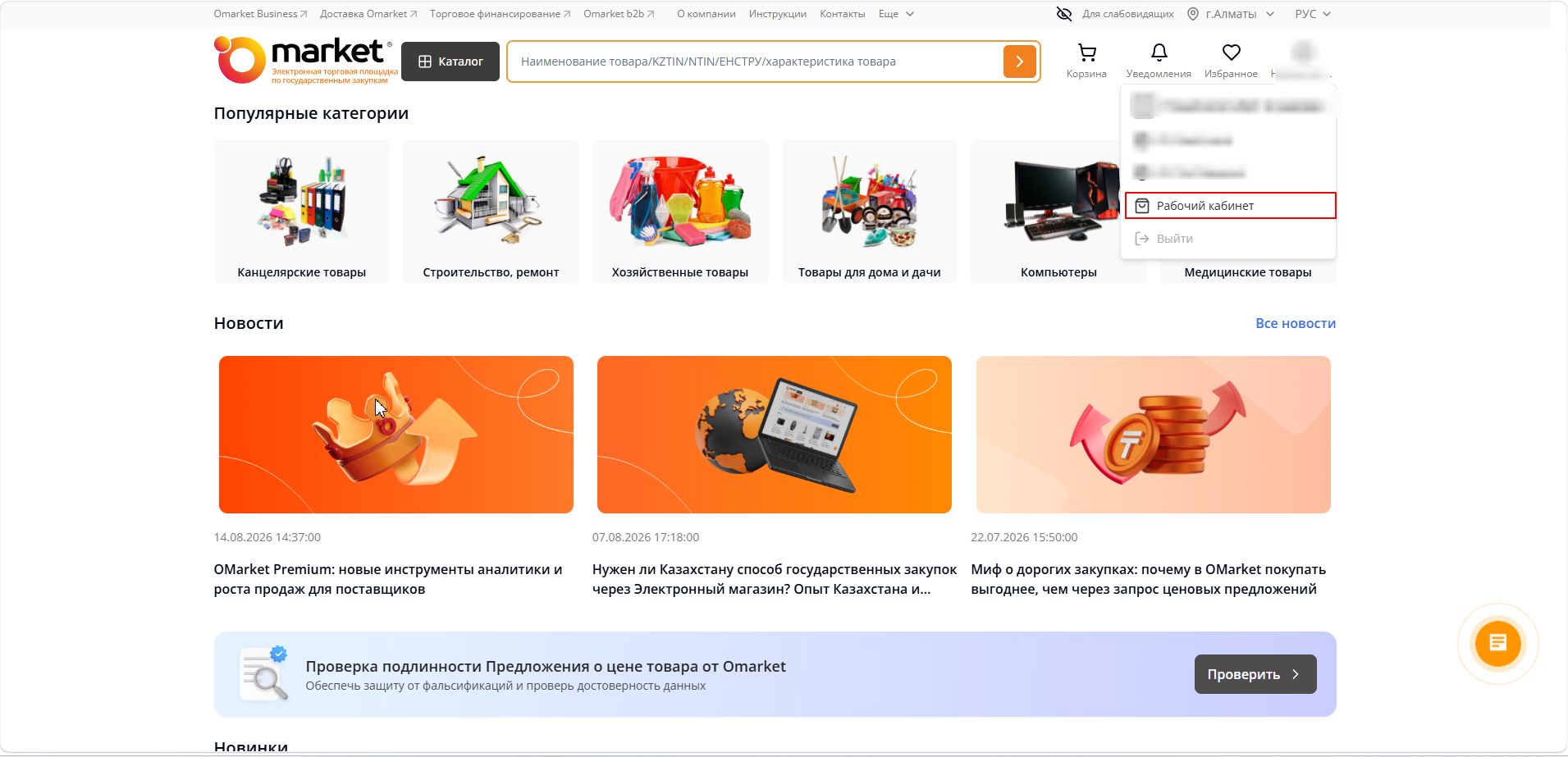Click date 14.08.2026 14:37:00
The width and height of the screenshot is (1568, 757).
pos(267,537)
